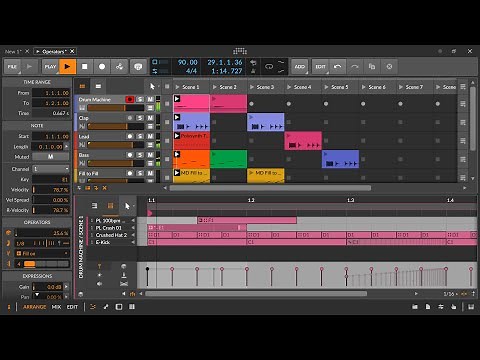Click the velocity expression icon
The width and height of the screenshot is (480, 360).
click(99, 266)
